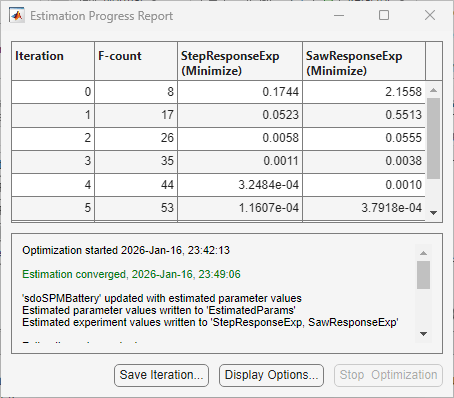This screenshot has height=398, width=454.
Task: Click the MATLAB logo icon in title bar
Action: (17, 15)
